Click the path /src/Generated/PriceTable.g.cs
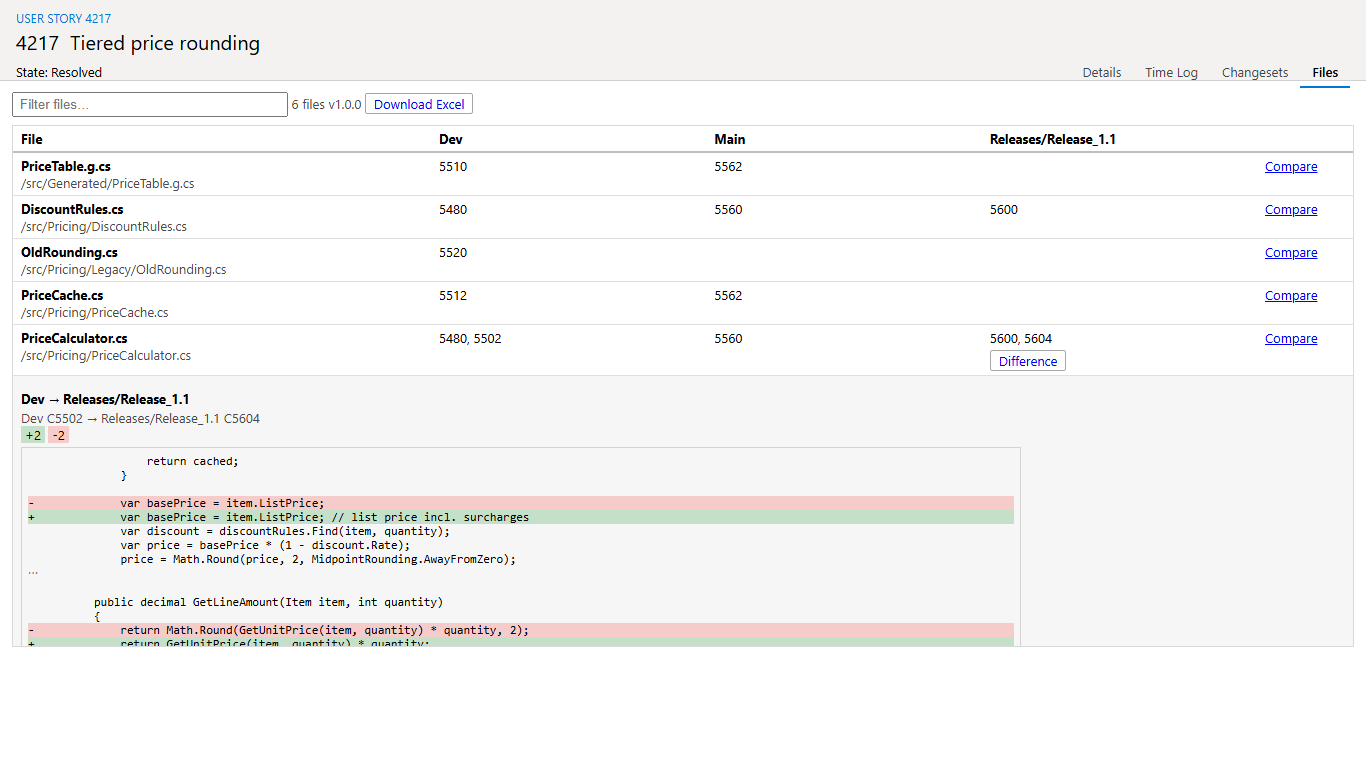1366x768 pixels. point(108,184)
